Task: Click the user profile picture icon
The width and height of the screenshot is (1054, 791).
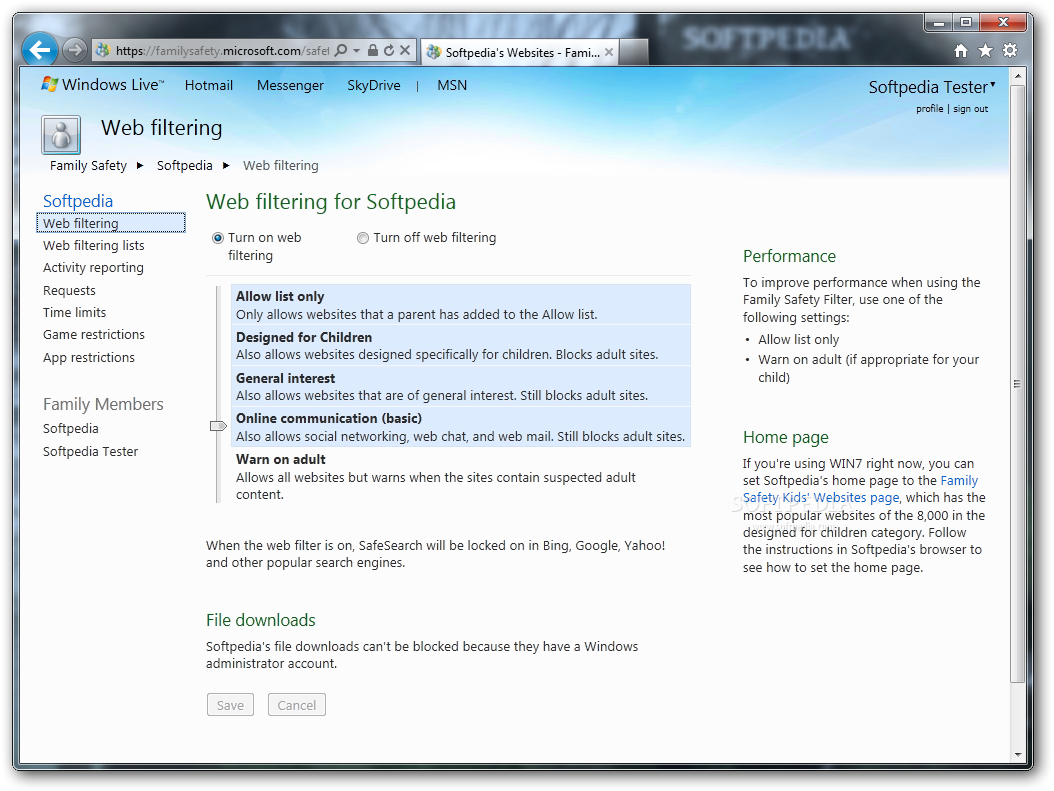Action: point(61,134)
